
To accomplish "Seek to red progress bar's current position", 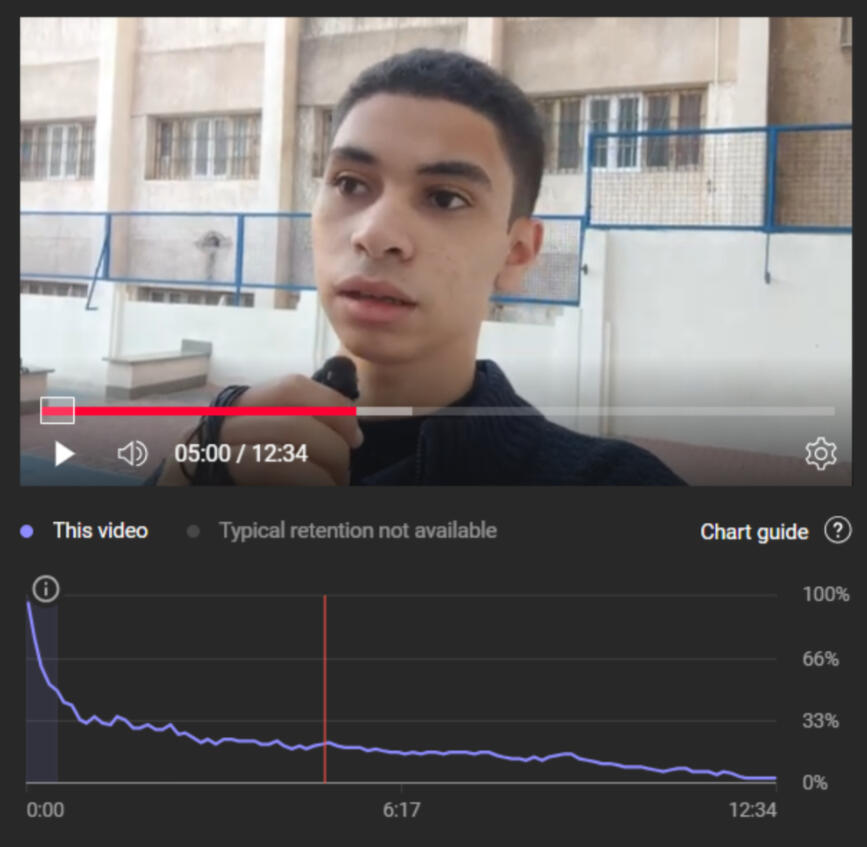I will tap(356, 411).
